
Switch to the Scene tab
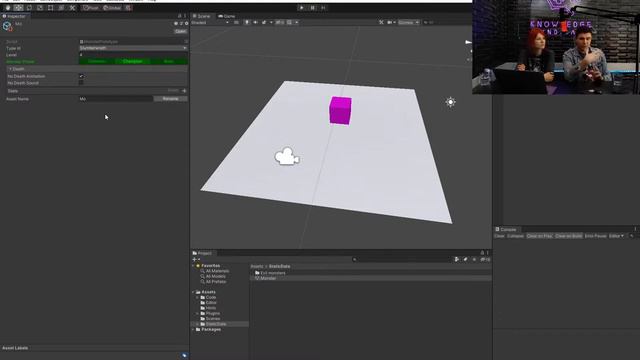202,16
